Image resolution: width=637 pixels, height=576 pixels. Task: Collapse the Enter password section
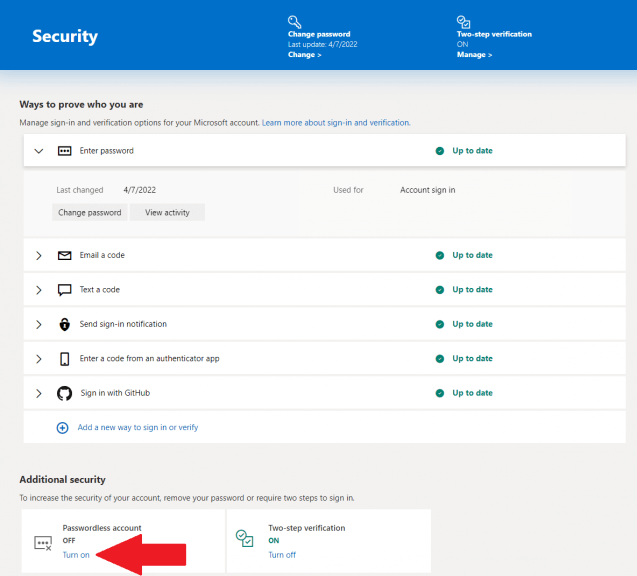coord(39,151)
